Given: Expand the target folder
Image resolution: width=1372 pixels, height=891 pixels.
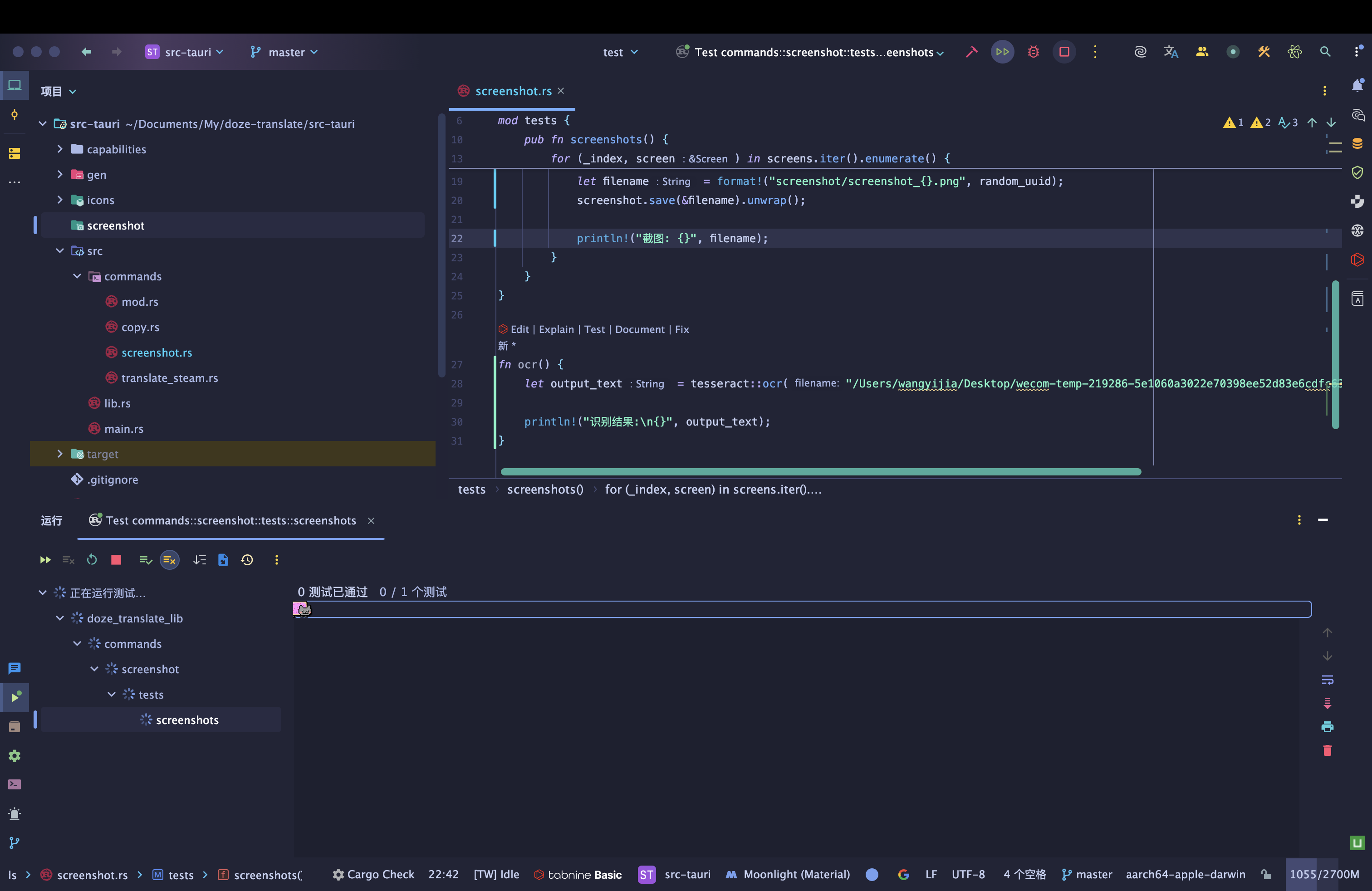Looking at the screenshot, I should (x=59, y=454).
